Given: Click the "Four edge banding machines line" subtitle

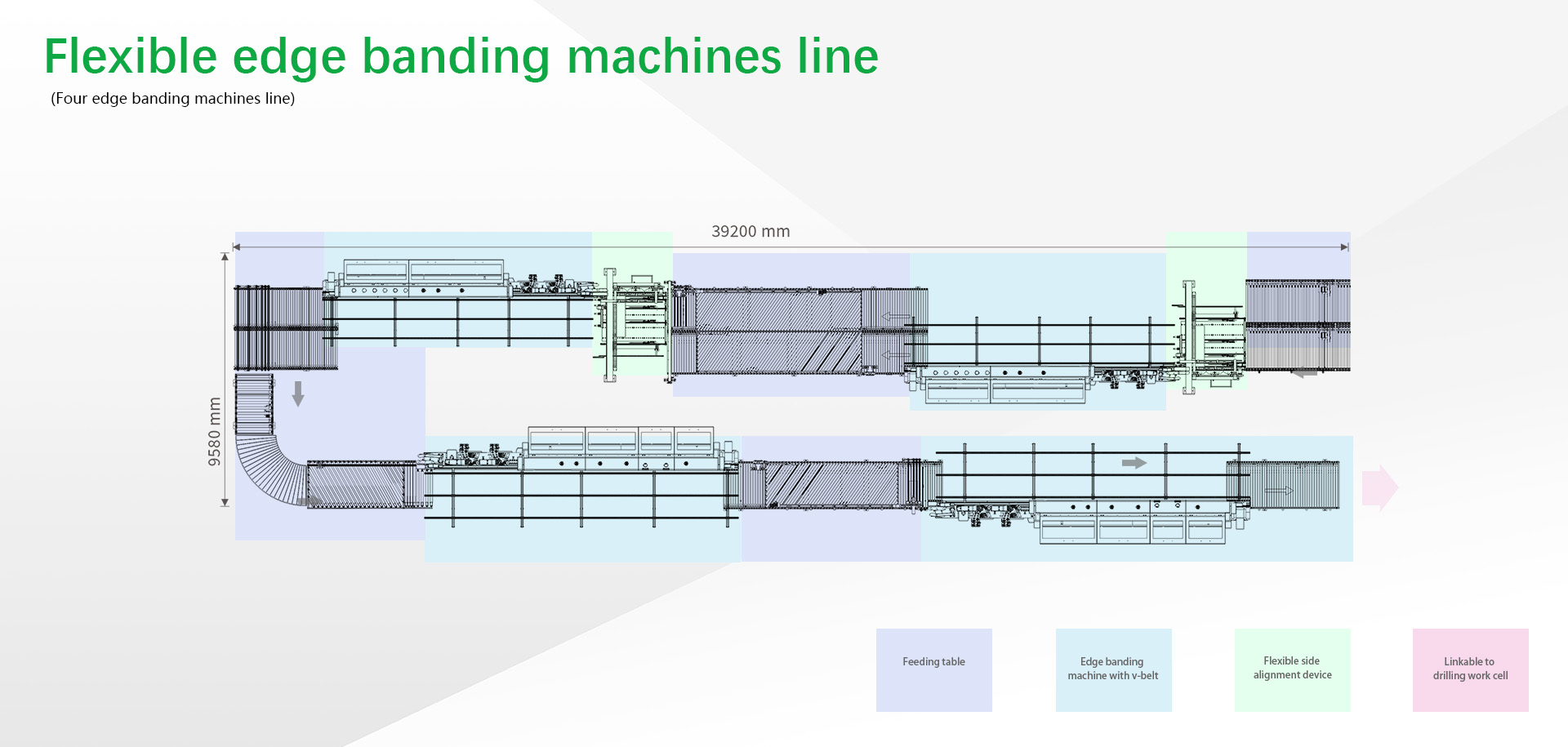Looking at the screenshot, I should point(172,99).
